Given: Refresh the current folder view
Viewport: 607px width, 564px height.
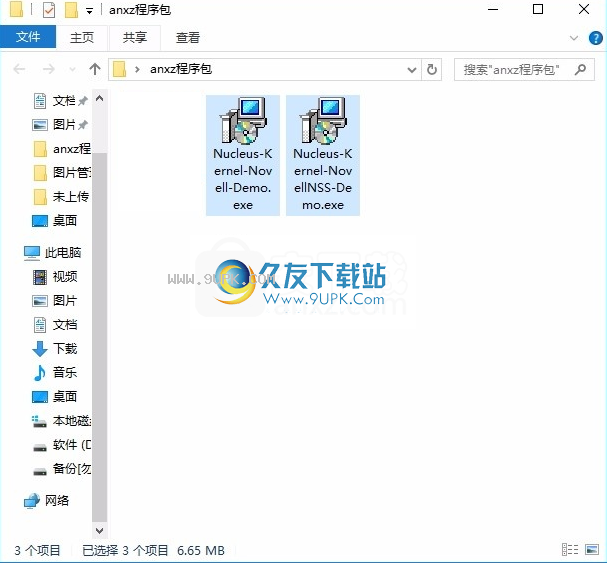Looking at the screenshot, I should pos(432,70).
